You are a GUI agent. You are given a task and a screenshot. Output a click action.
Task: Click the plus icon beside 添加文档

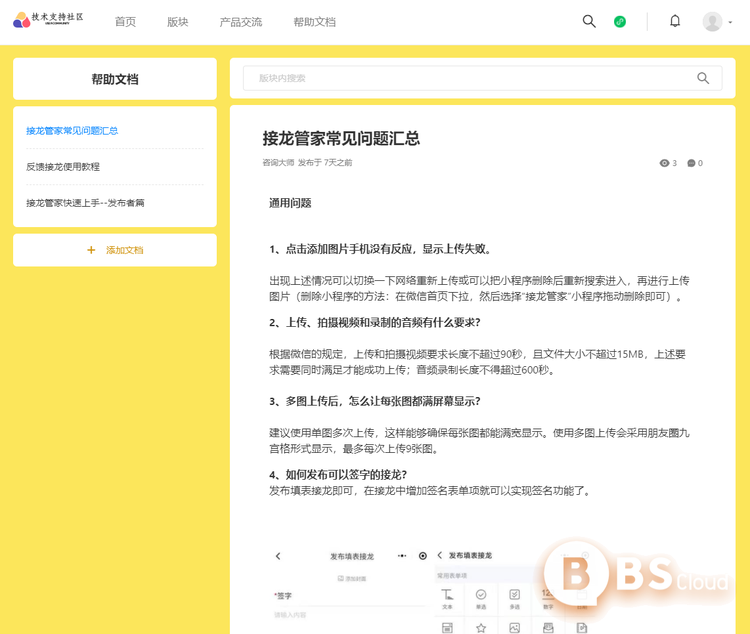(x=91, y=250)
